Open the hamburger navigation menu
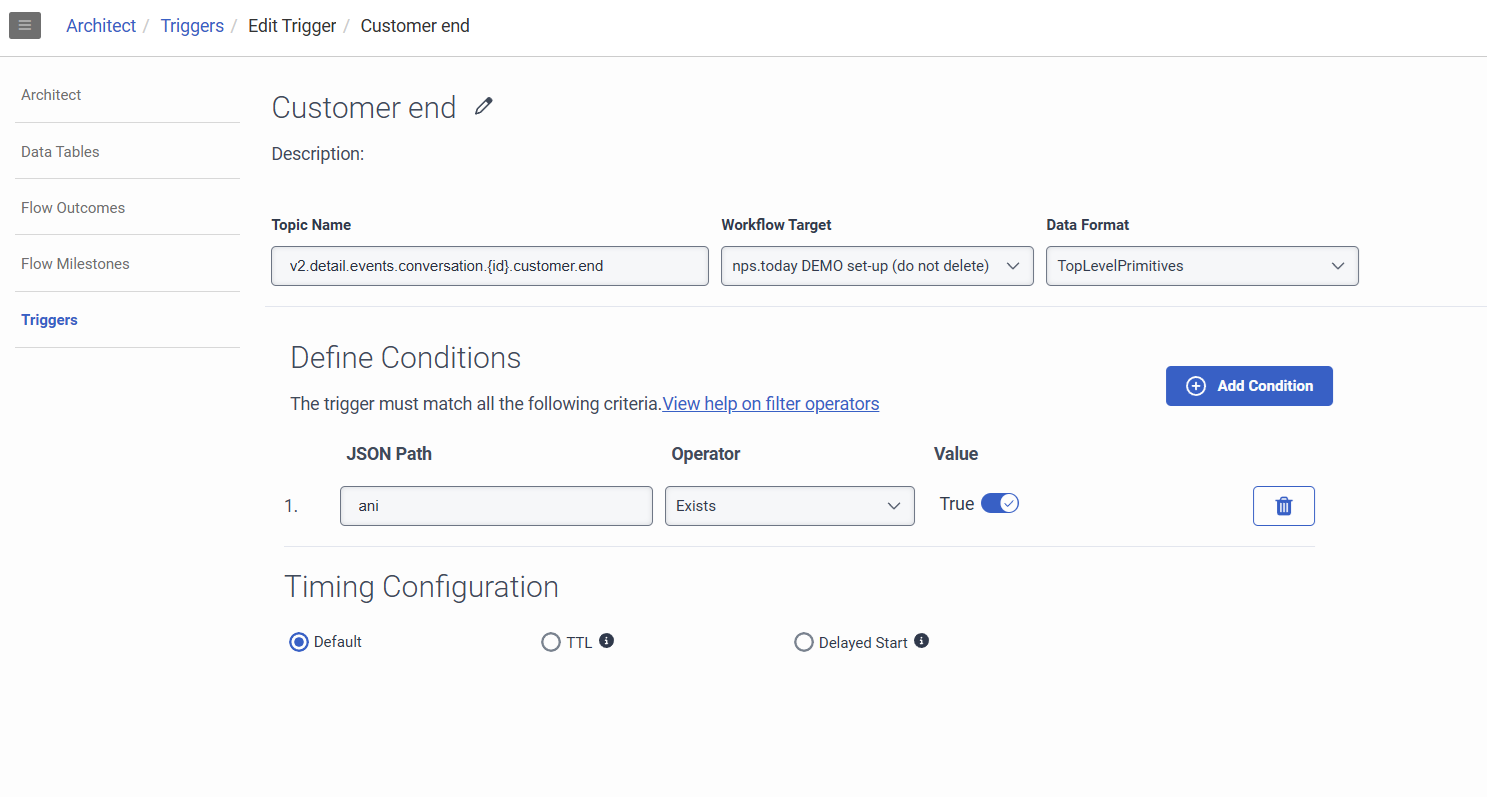1487x797 pixels. [25, 25]
